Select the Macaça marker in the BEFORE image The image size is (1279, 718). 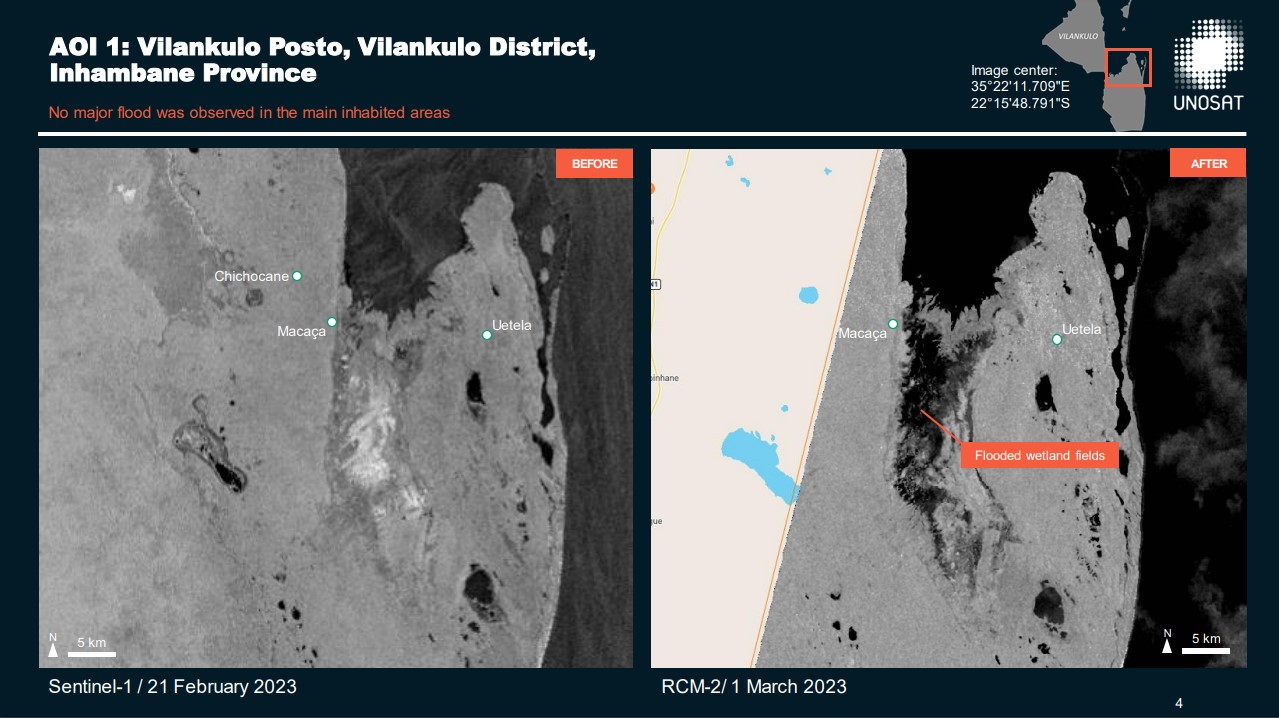(332, 322)
